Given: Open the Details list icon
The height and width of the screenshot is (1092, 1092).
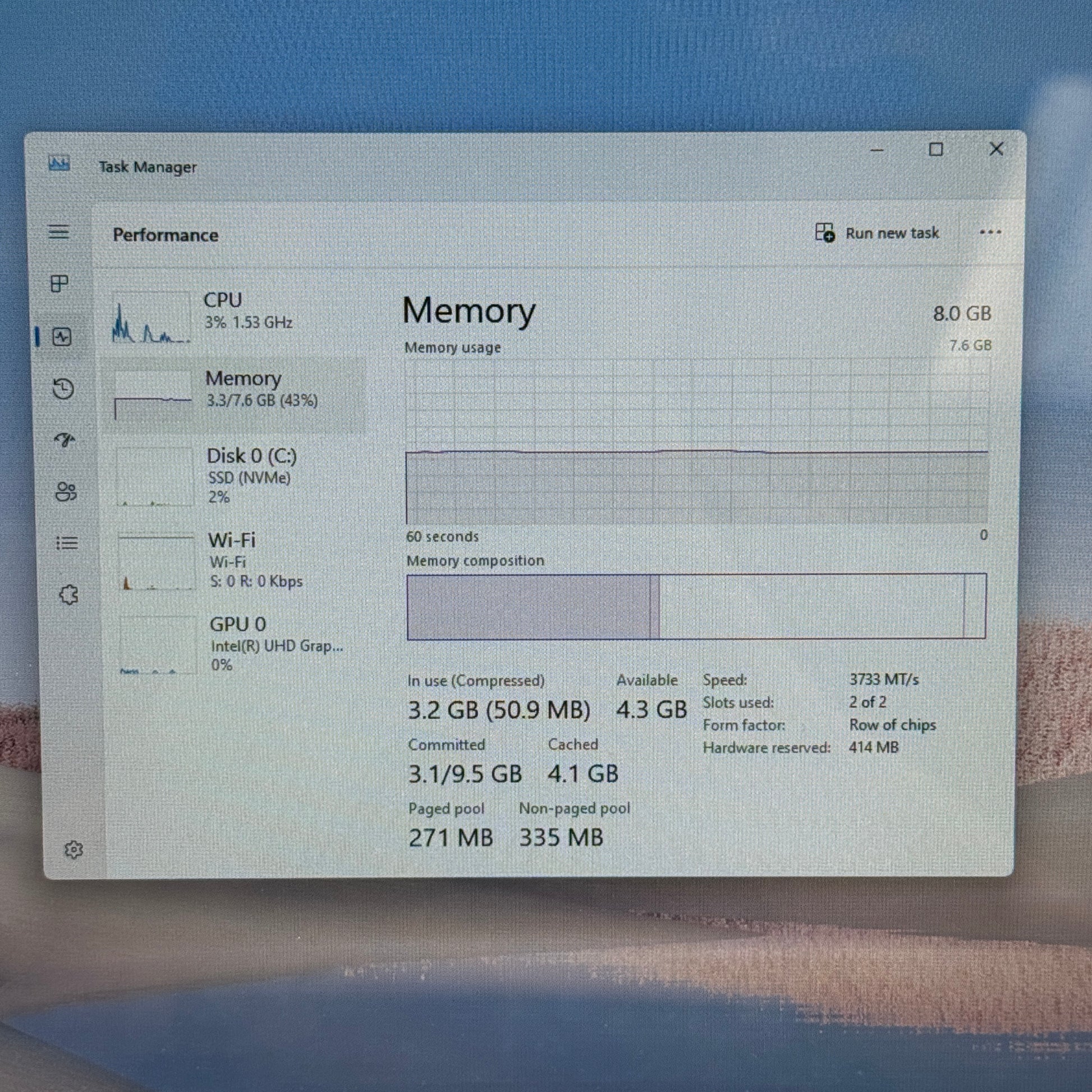Looking at the screenshot, I should click(x=67, y=543).
